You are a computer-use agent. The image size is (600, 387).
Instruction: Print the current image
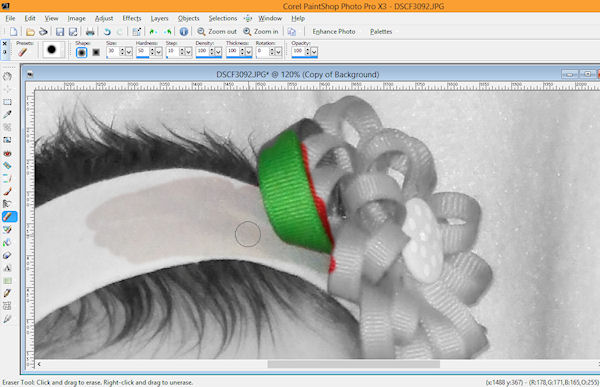coord(90,32)
